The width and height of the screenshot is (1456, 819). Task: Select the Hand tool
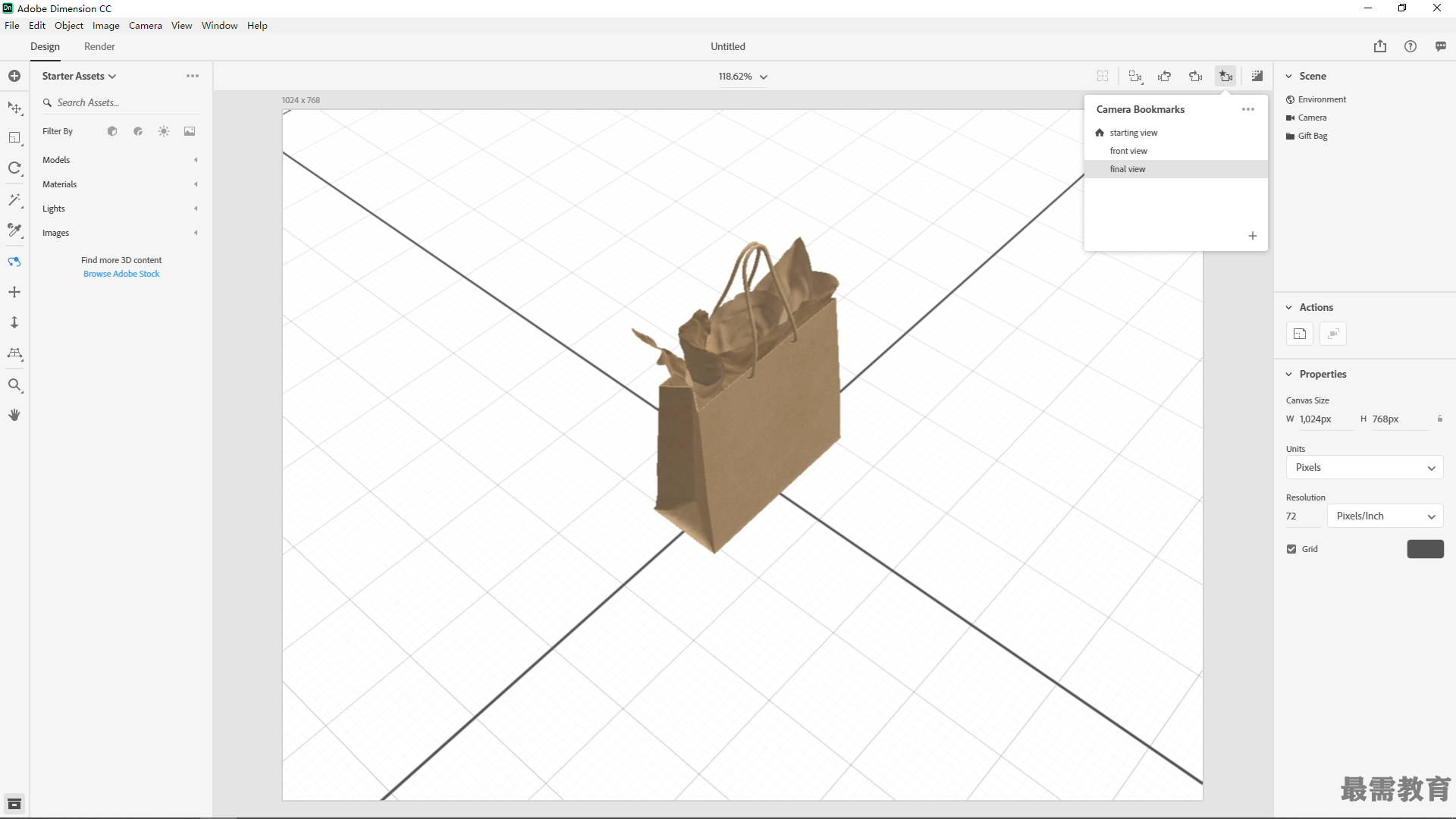14,415
